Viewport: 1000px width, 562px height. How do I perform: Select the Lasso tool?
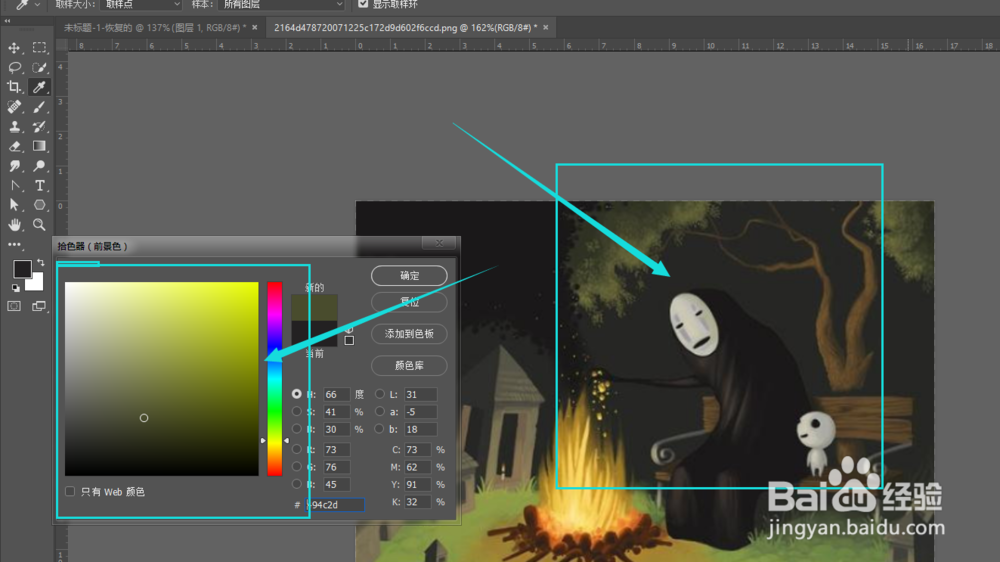(14, 68)
